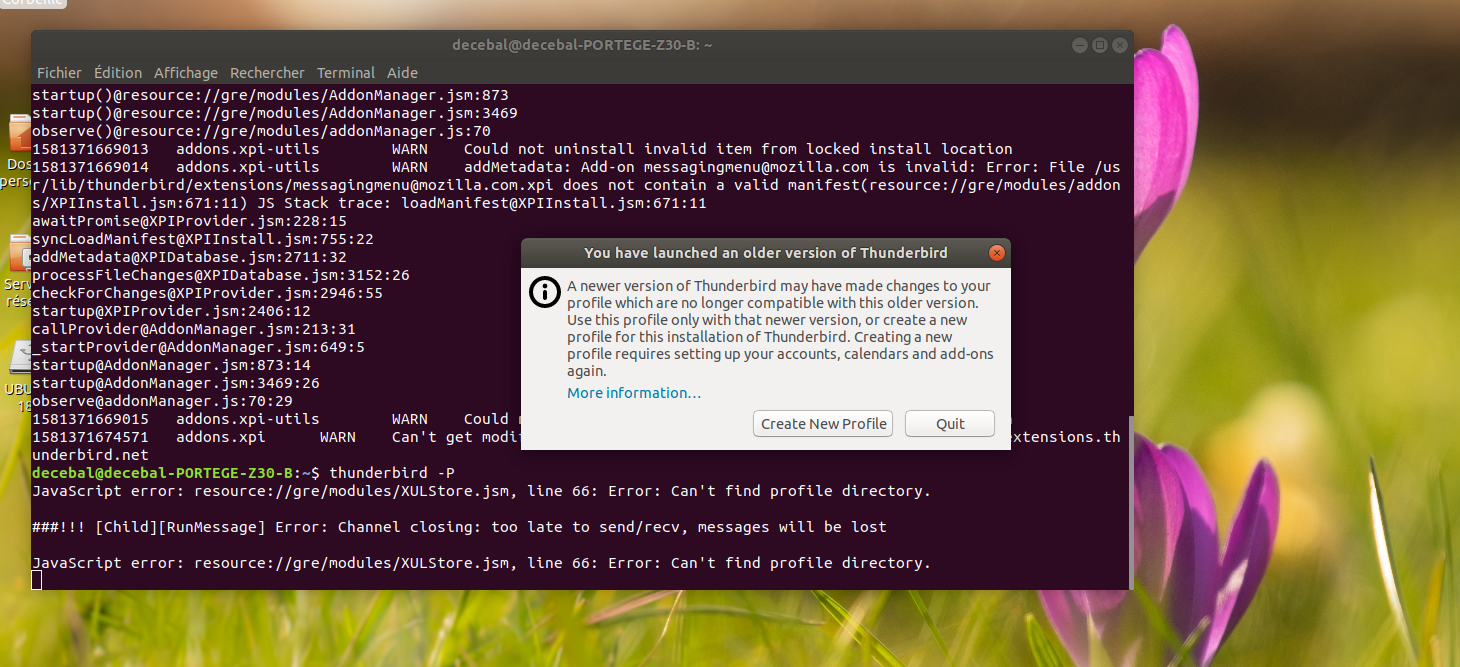Click the terminal title bar text

coord(582,45)
